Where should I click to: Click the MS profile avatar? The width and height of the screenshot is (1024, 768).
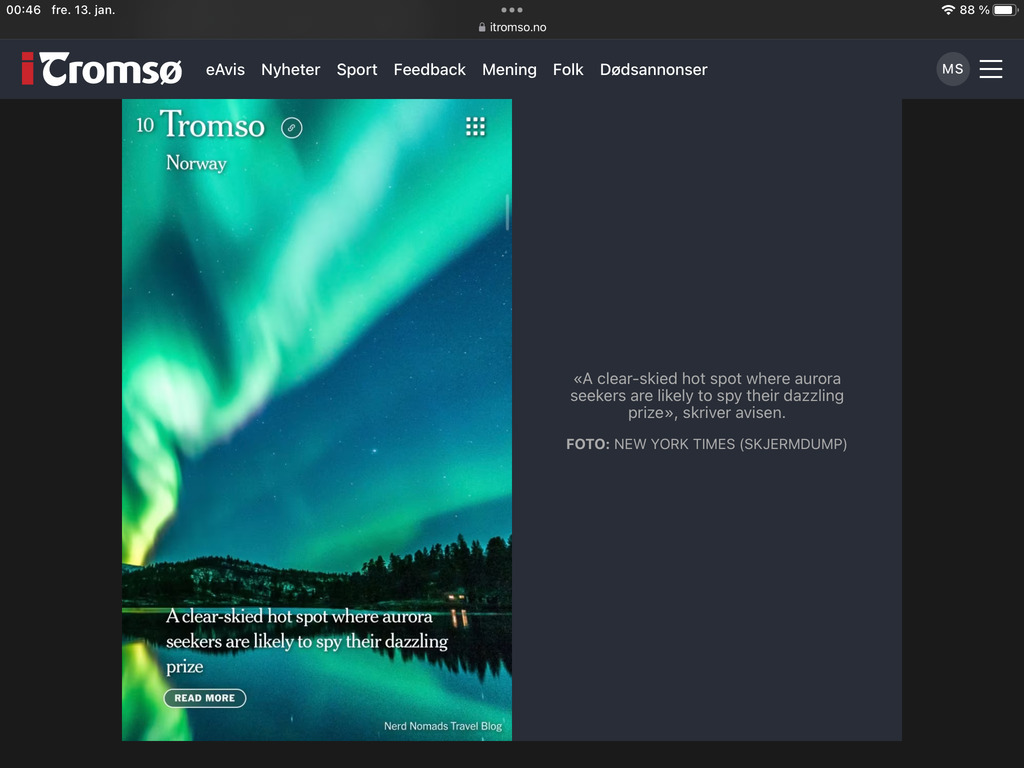952,69
